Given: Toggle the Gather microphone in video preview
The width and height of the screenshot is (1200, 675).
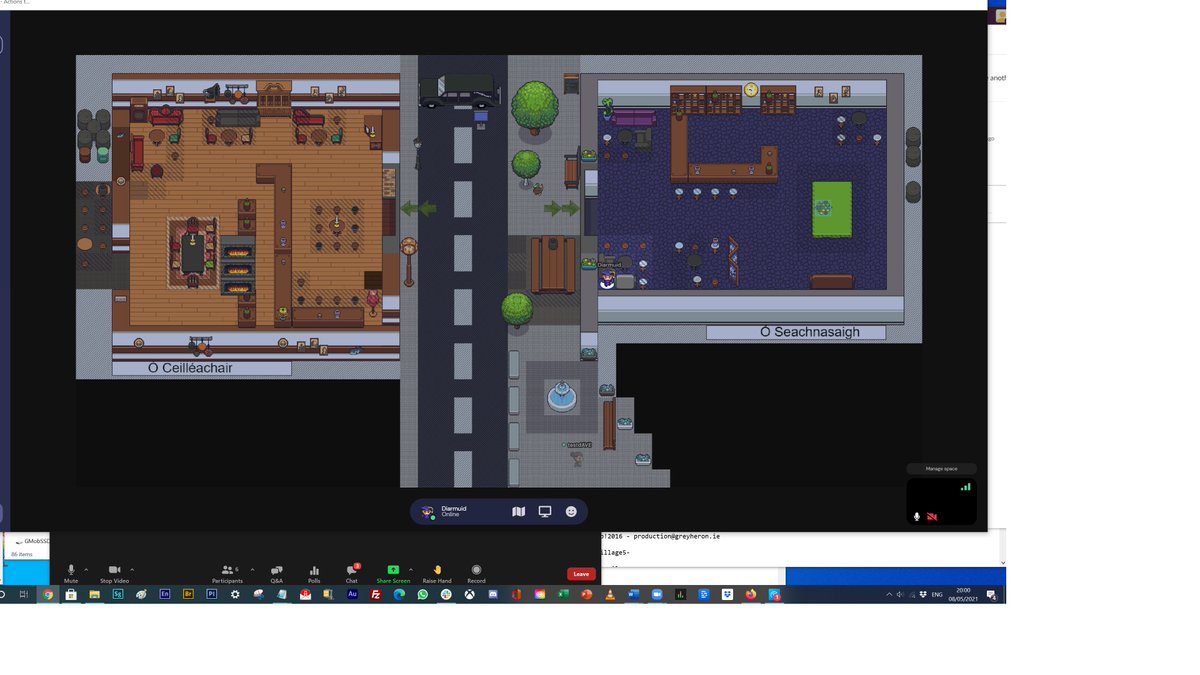Looking at the screenshot, I should (x=917, y=517).
